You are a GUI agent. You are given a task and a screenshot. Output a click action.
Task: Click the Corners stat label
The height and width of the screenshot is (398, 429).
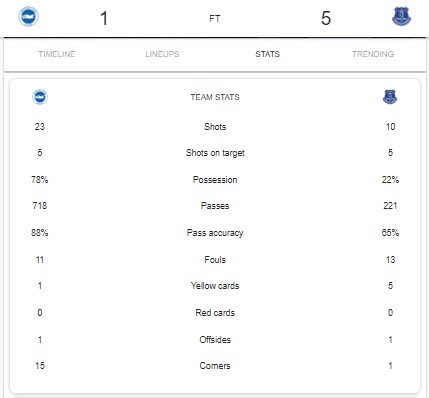coord(215,366)
